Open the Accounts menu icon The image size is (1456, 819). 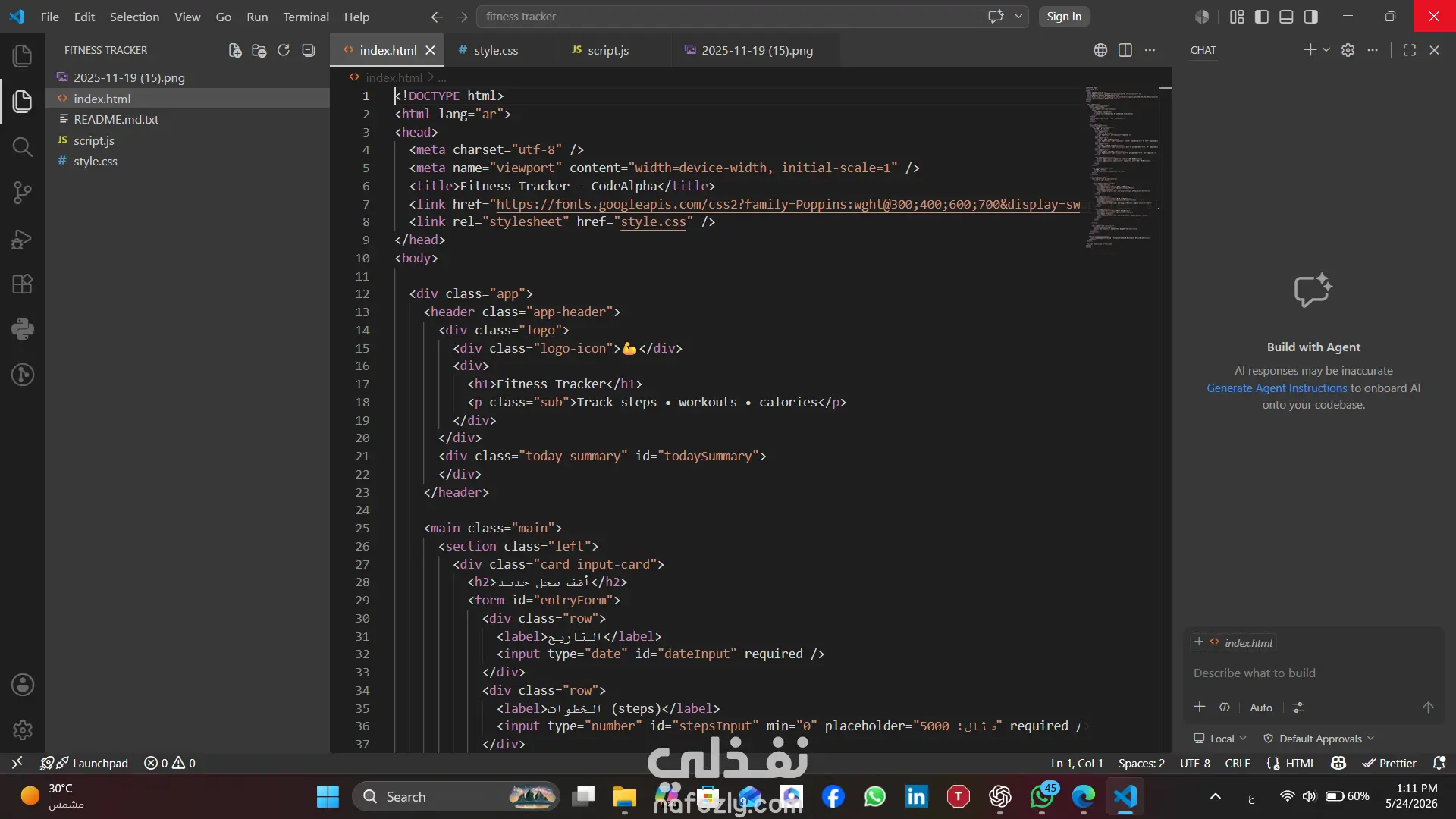(x=23, y=685)
